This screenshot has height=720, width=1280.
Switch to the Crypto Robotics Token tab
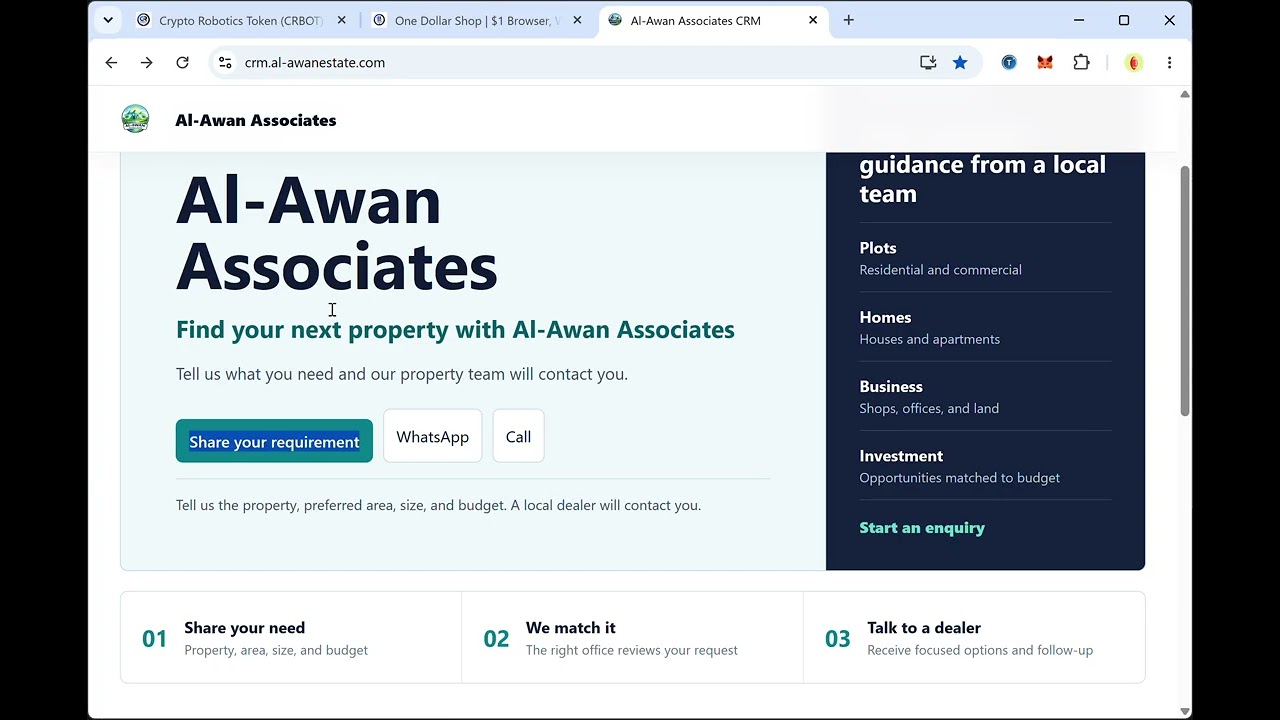(x=241, y=20)
